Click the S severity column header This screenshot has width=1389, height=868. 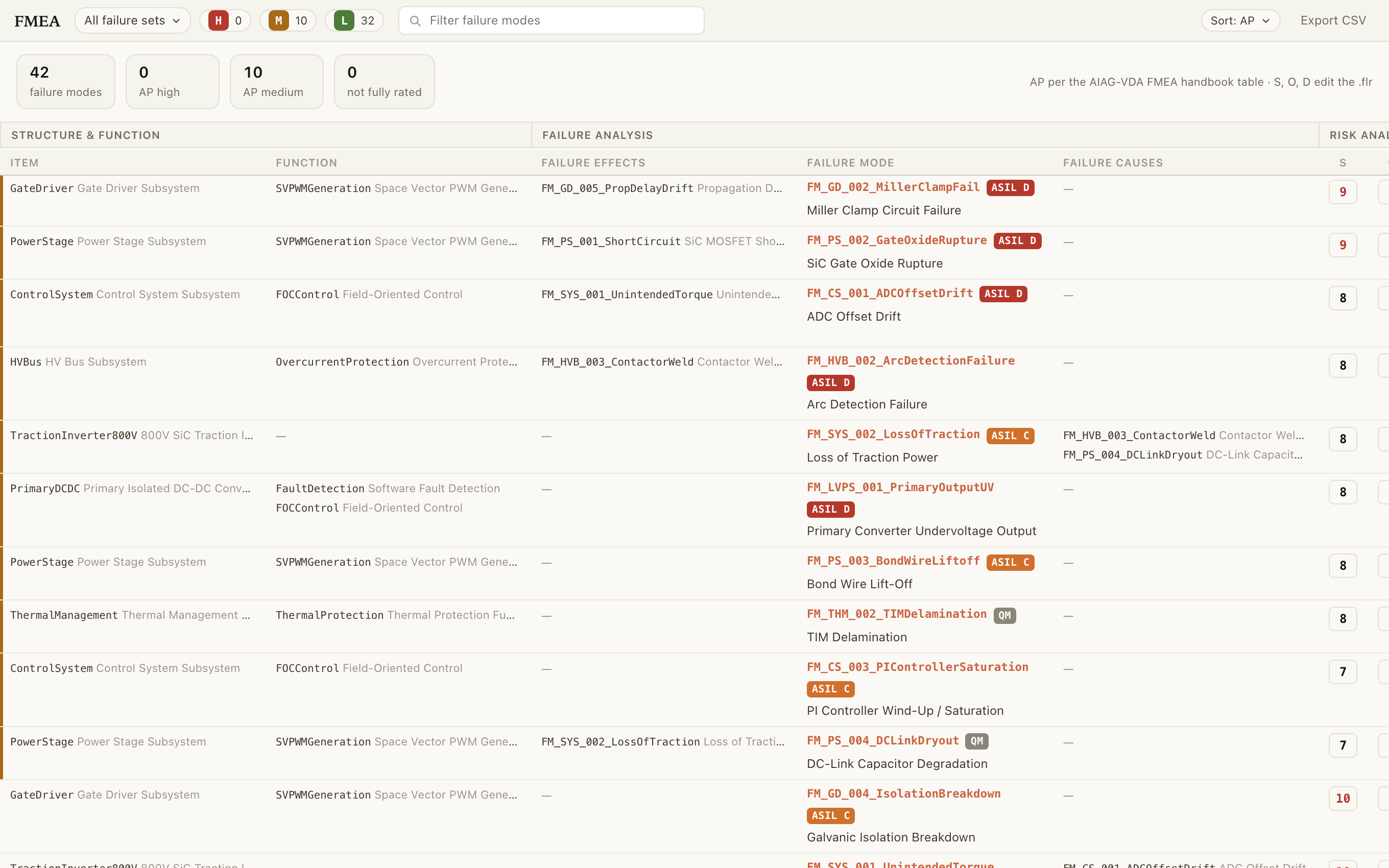coord(1343,163)
